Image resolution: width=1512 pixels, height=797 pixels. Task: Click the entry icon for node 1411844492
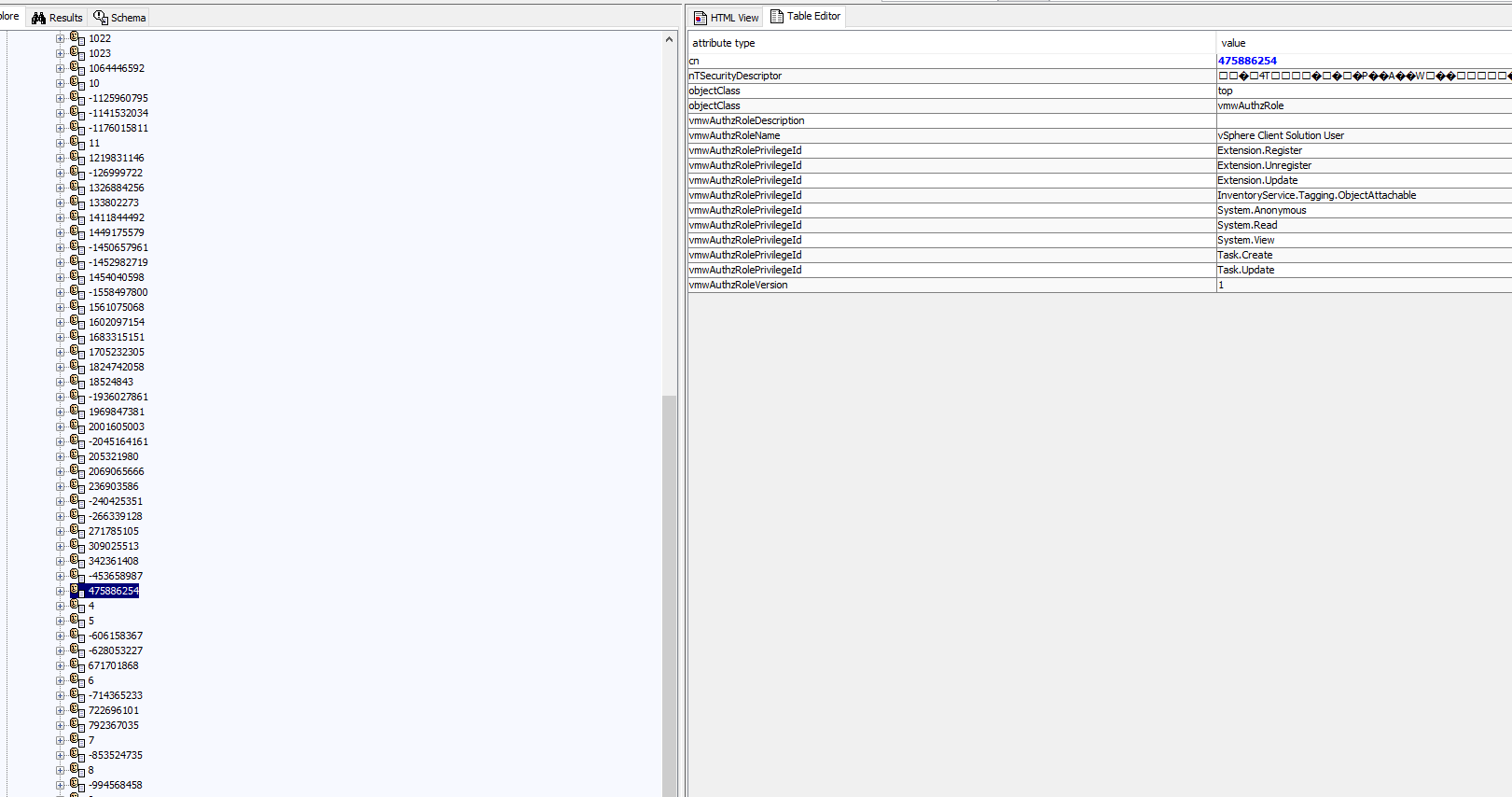[77, 217]
